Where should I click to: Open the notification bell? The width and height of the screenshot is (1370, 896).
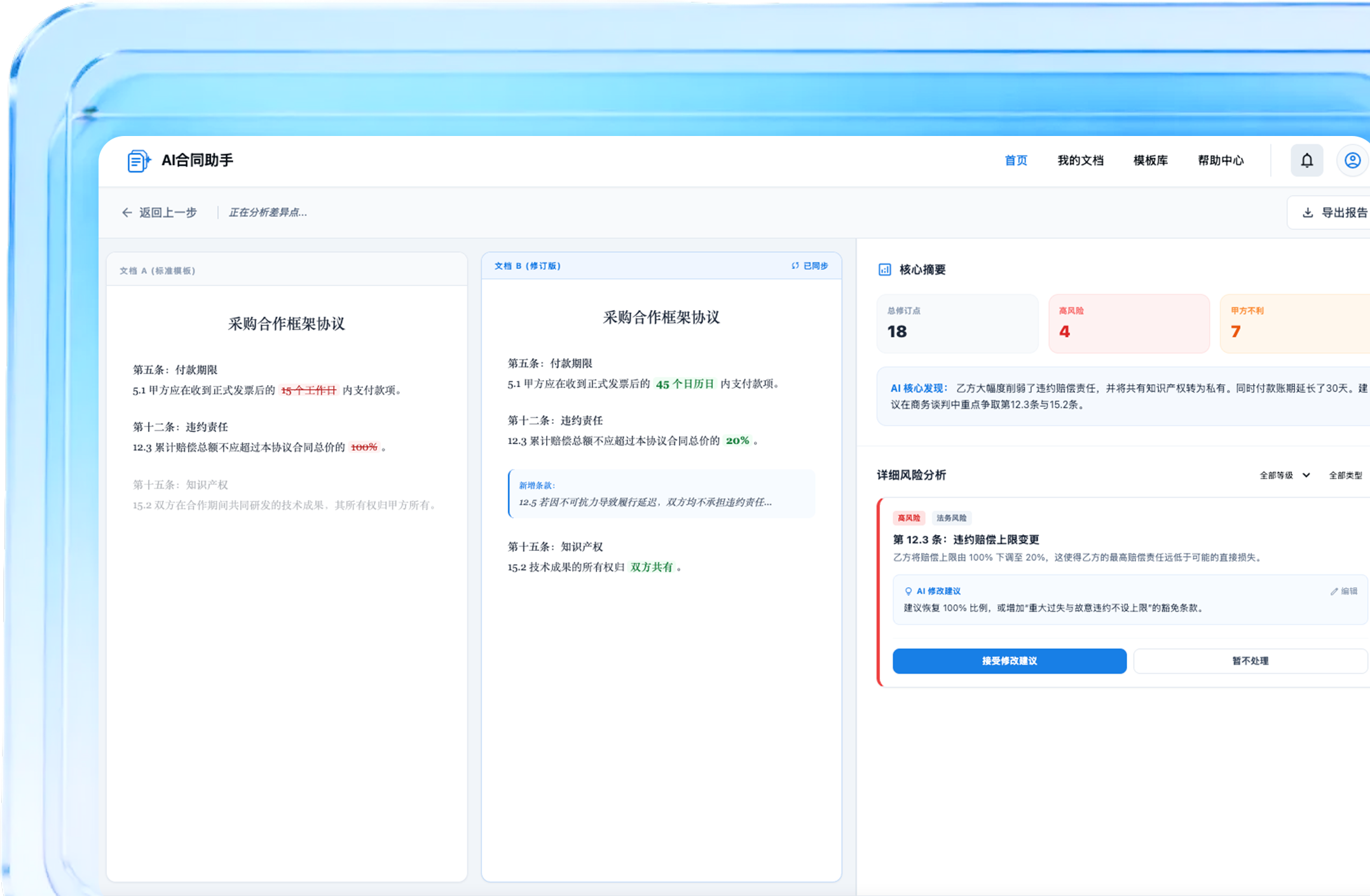point(1306,160)
